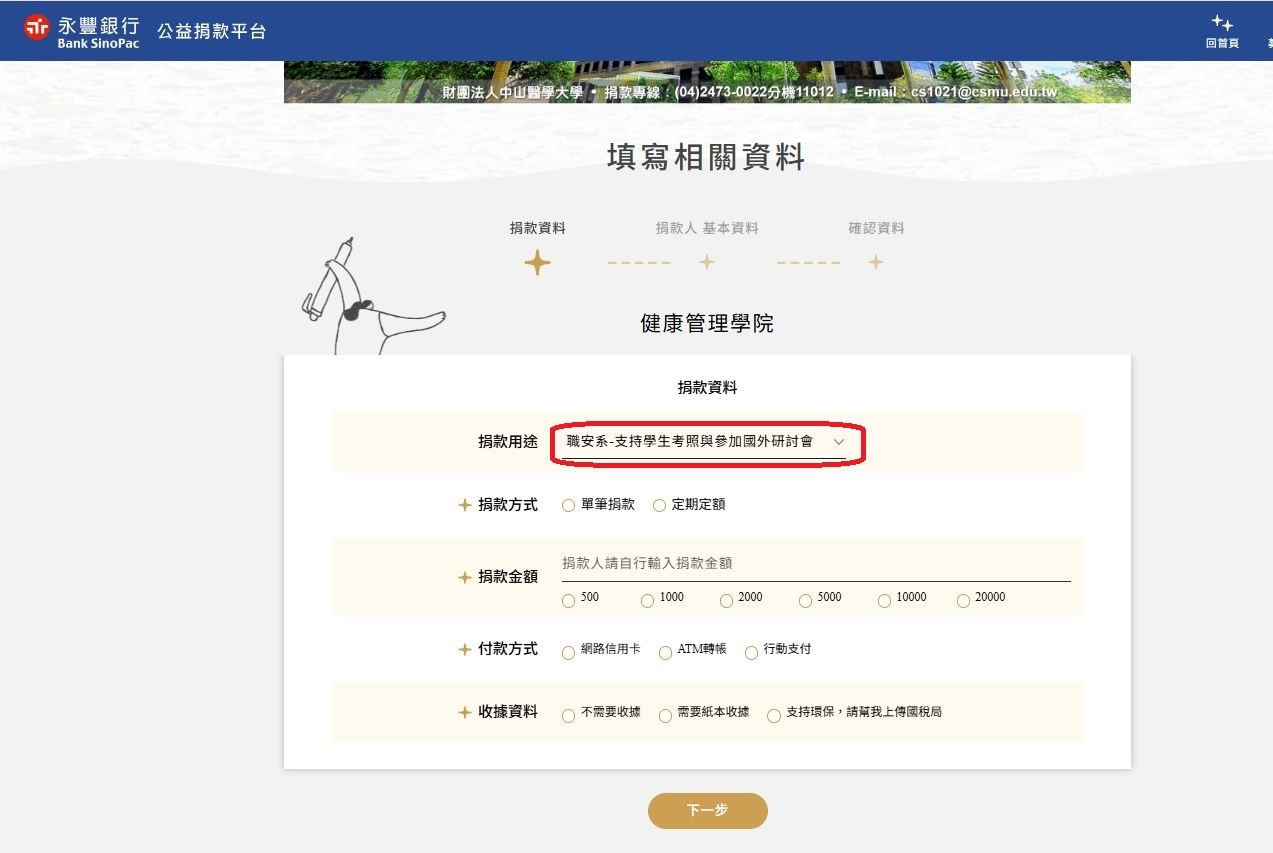Choose the 500 amount option
Screen dimensions: 1273x853
[568, 601]
